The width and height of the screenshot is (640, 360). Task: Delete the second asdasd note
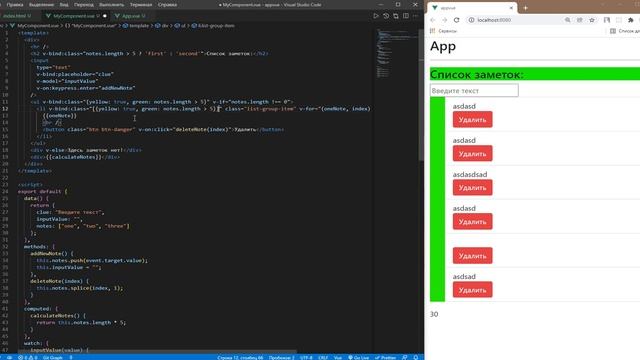[472, 154]
